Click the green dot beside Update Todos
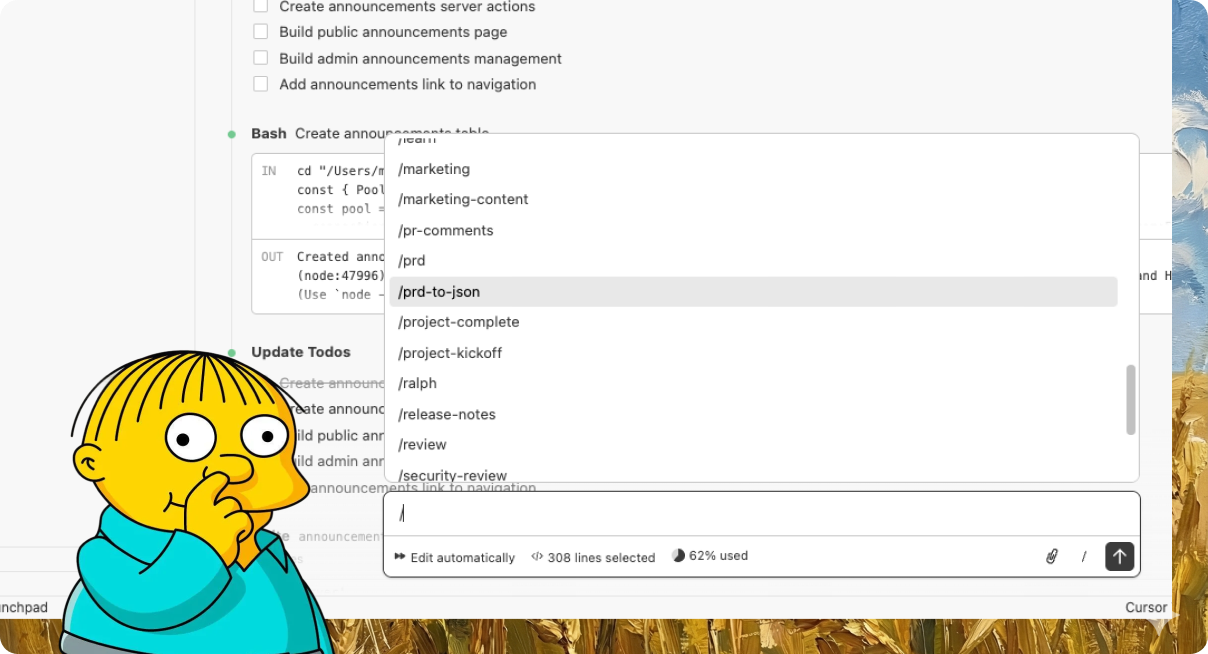1208x654 pixels. click(233, 352)
